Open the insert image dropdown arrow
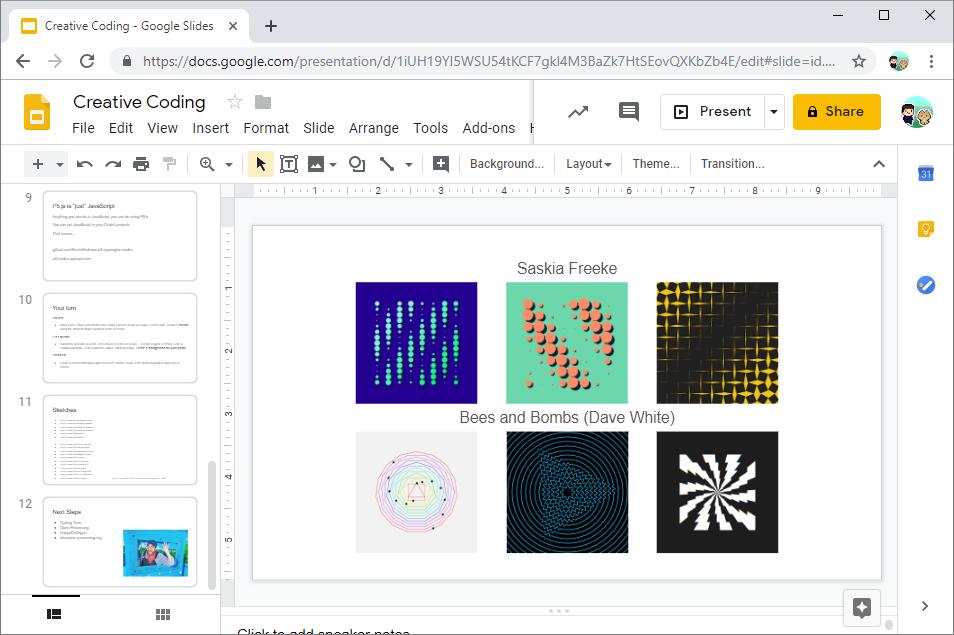This screenshot has height=635, width=954. (x=333, y=164)
